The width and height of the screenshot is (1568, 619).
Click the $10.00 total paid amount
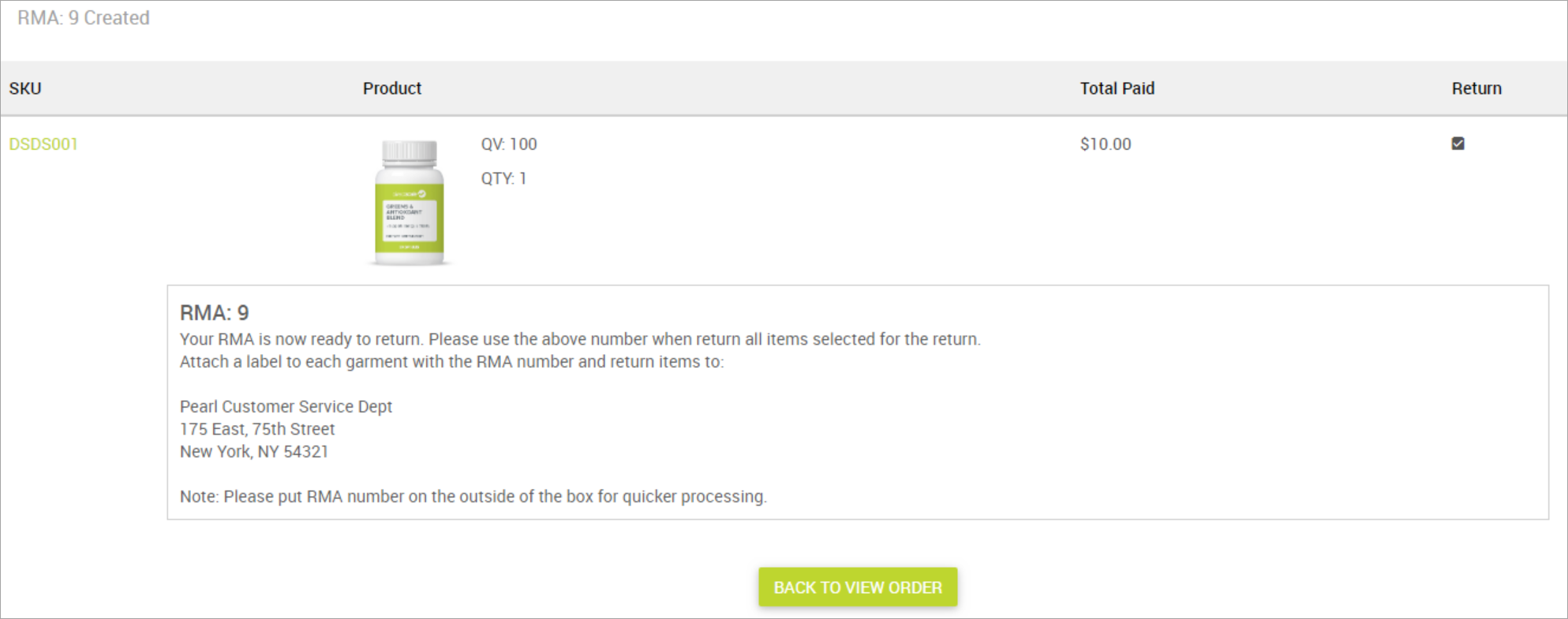pos(1106,144)
